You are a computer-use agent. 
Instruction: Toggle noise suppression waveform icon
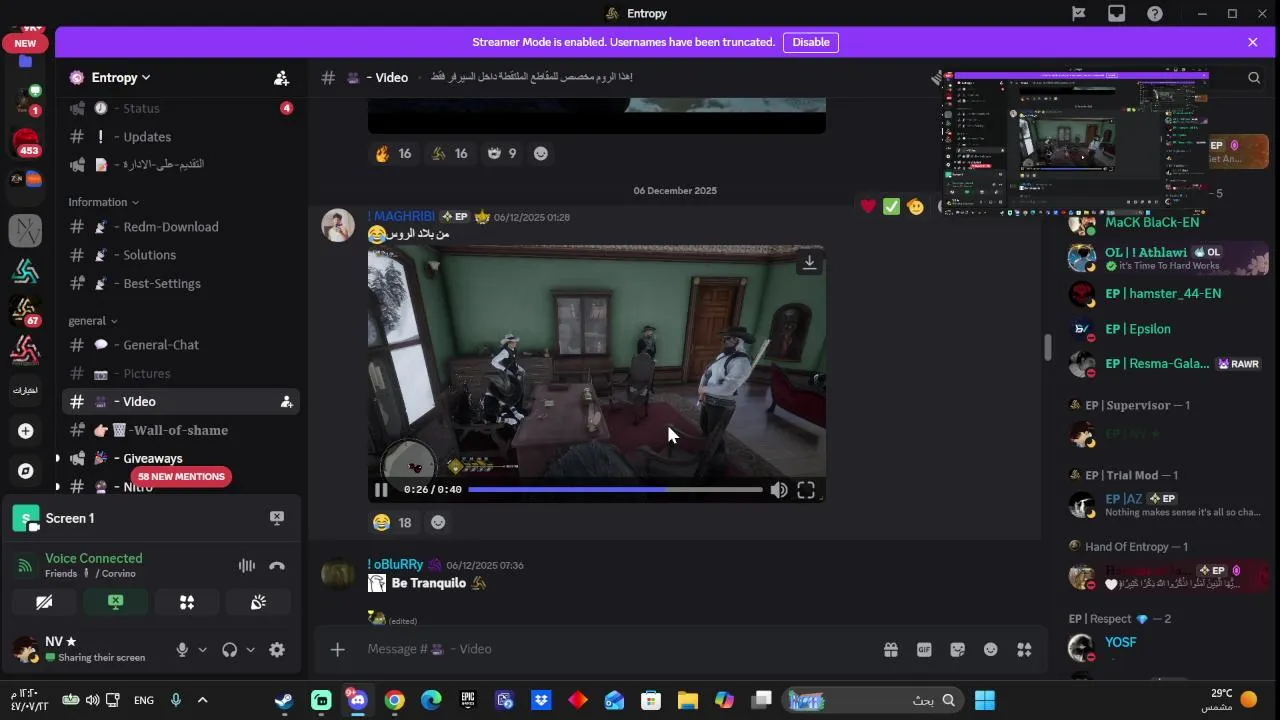point(246,566)
